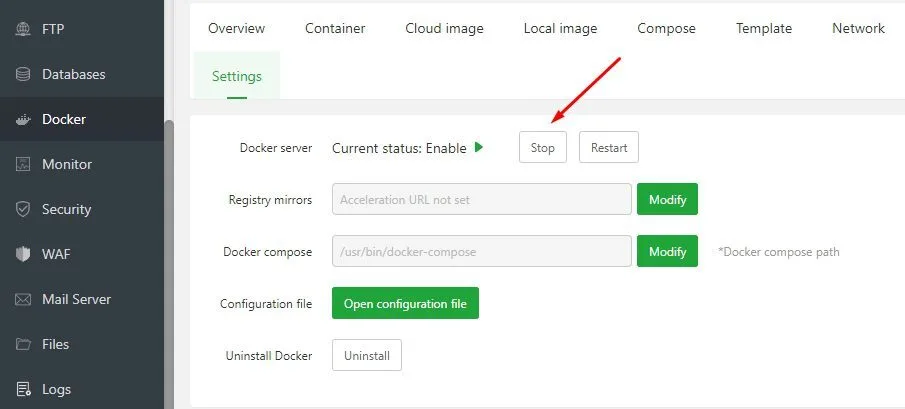The height and width of the screenshot is (409, 905).
Task: Switch to the Template tab
Action: pos(764,28)
